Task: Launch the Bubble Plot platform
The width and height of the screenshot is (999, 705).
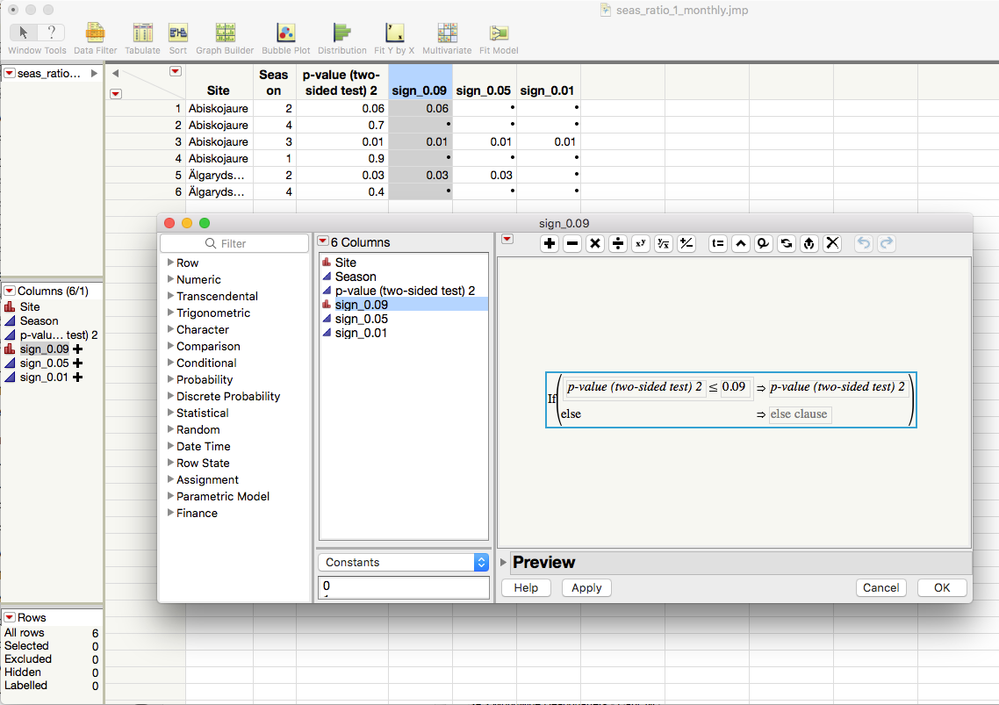Action: 285,38
